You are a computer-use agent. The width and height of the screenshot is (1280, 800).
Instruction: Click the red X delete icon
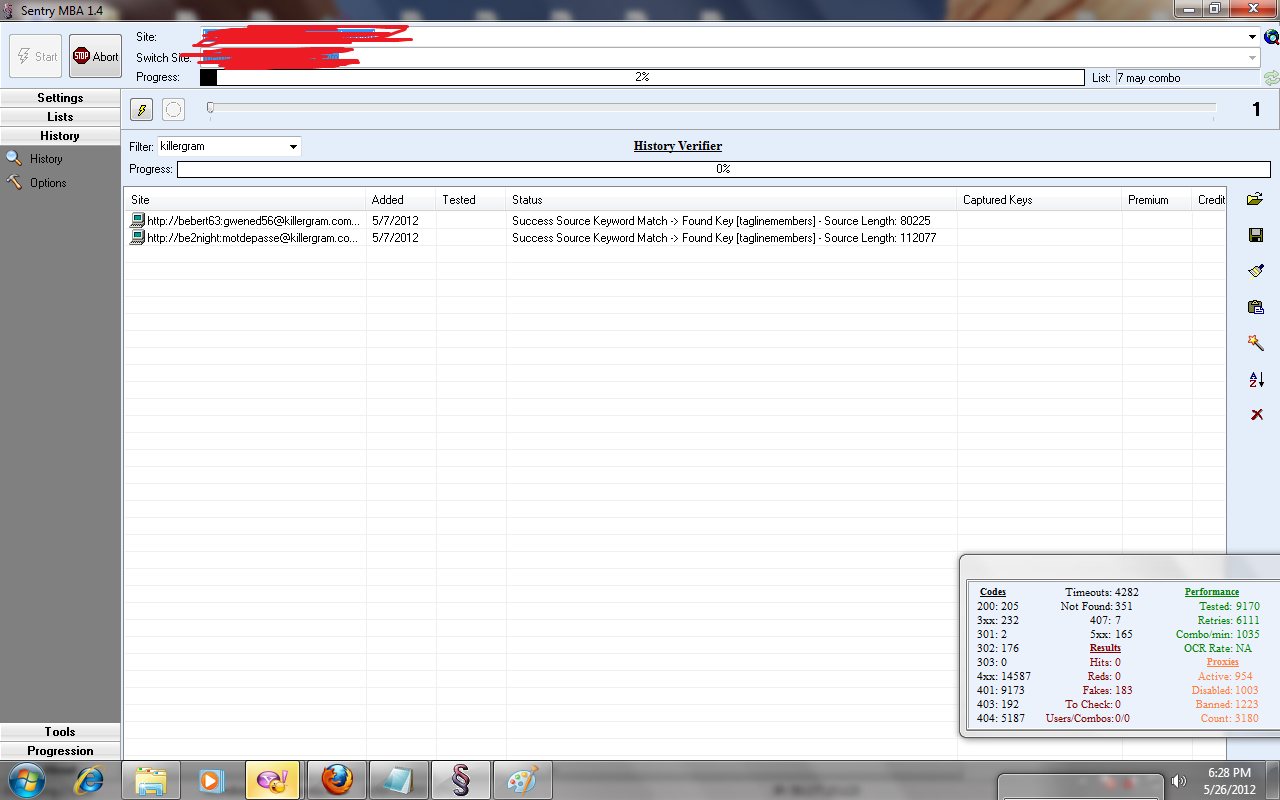(1256, 414)
